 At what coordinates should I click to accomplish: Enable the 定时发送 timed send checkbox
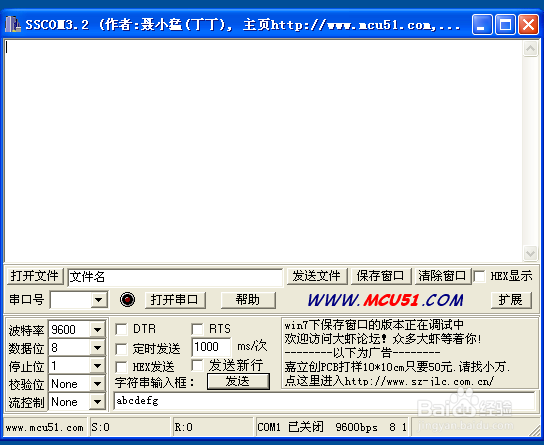point(121,349)
